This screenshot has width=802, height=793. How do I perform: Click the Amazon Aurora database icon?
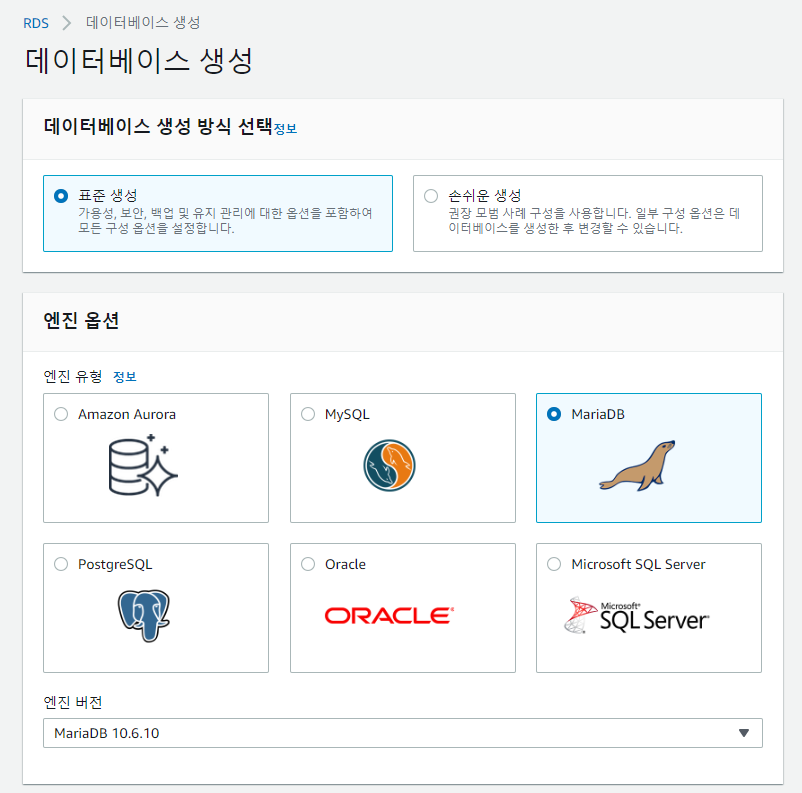point(143,465)
